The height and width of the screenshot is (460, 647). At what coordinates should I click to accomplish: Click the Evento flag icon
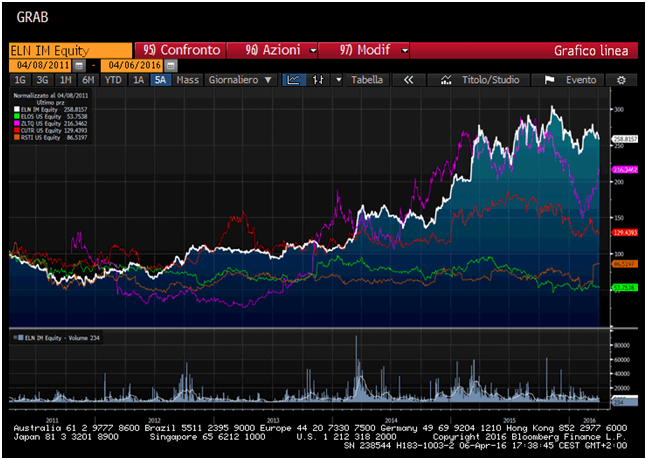549,80
